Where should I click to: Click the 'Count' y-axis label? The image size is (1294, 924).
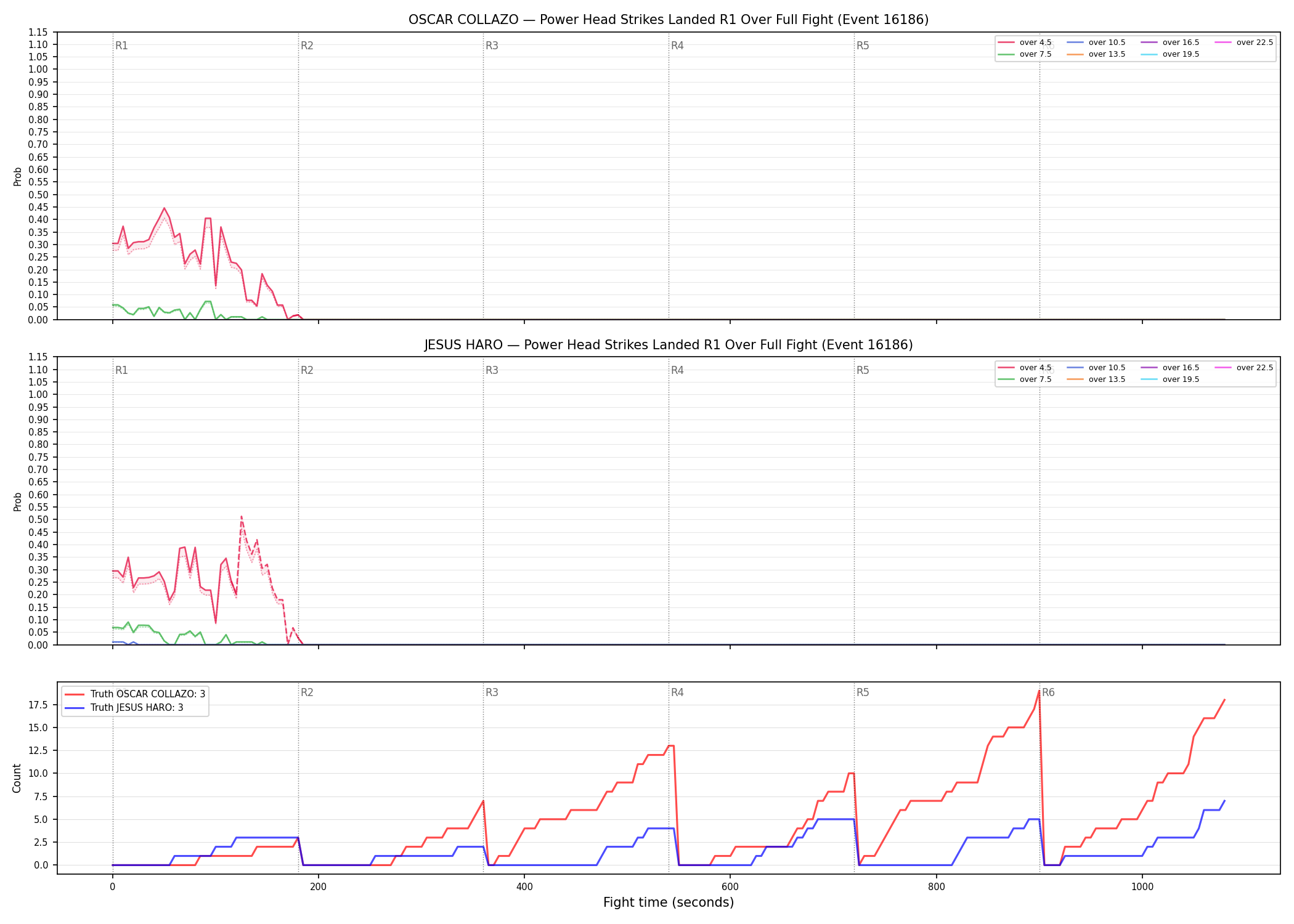tap(17, 778)
